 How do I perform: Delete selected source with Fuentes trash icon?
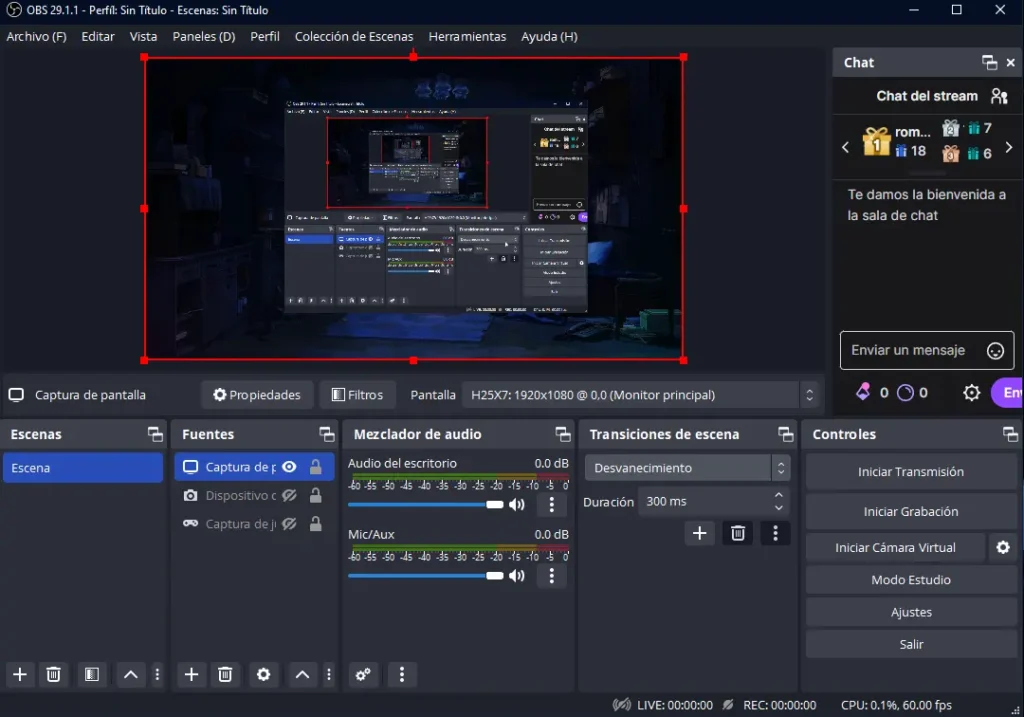point(226,675)
